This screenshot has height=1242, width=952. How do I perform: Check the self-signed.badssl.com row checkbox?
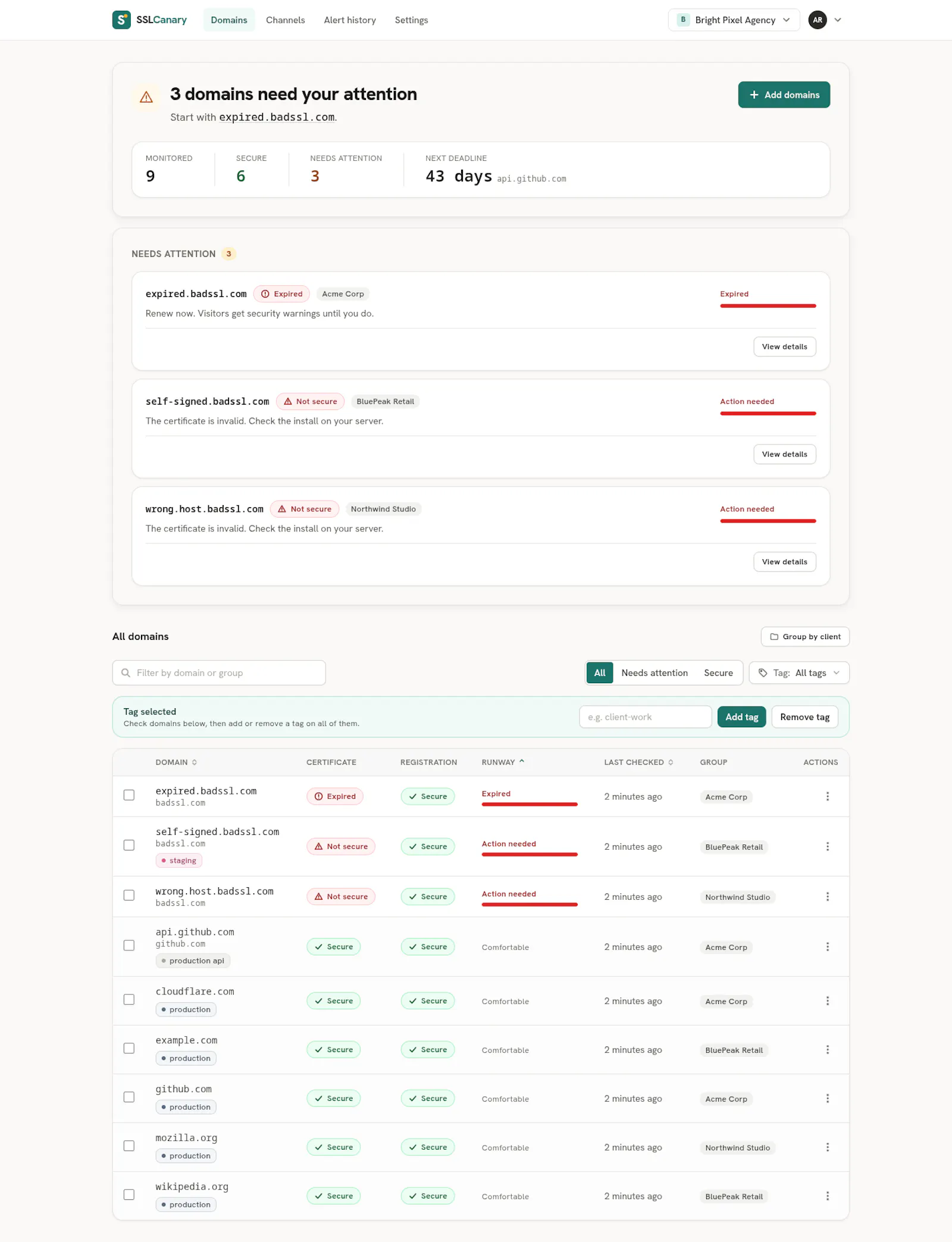click(129, 845)
